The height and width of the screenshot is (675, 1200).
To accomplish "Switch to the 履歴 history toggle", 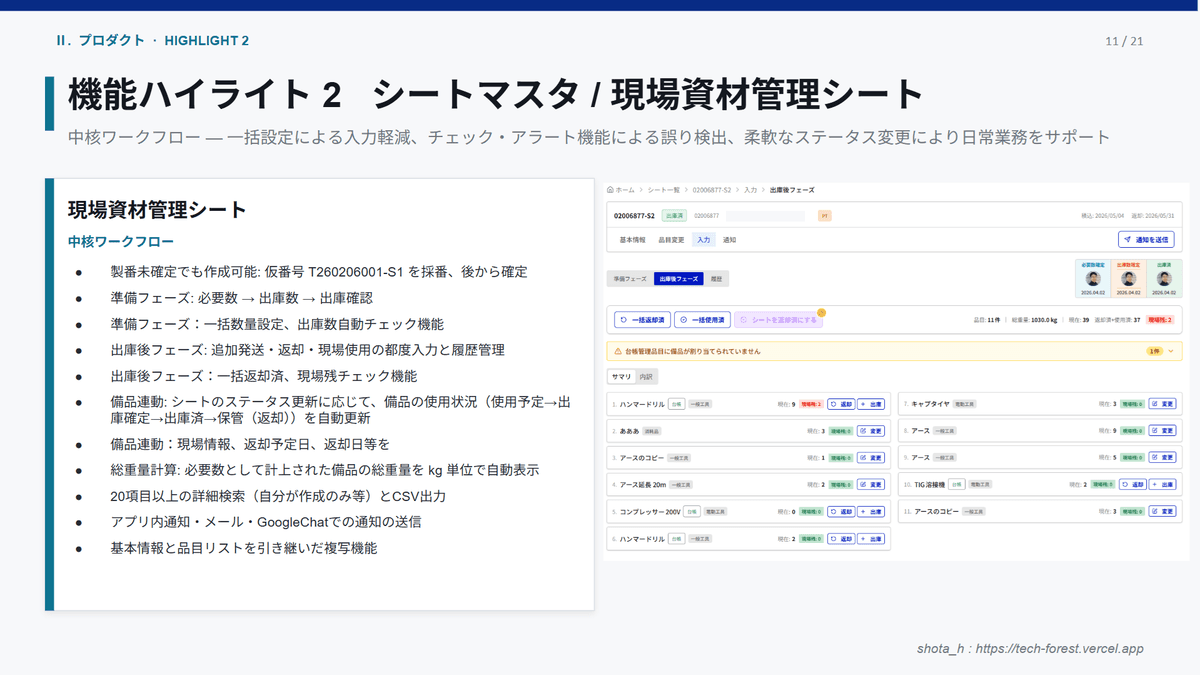I will tap(717, 280).
